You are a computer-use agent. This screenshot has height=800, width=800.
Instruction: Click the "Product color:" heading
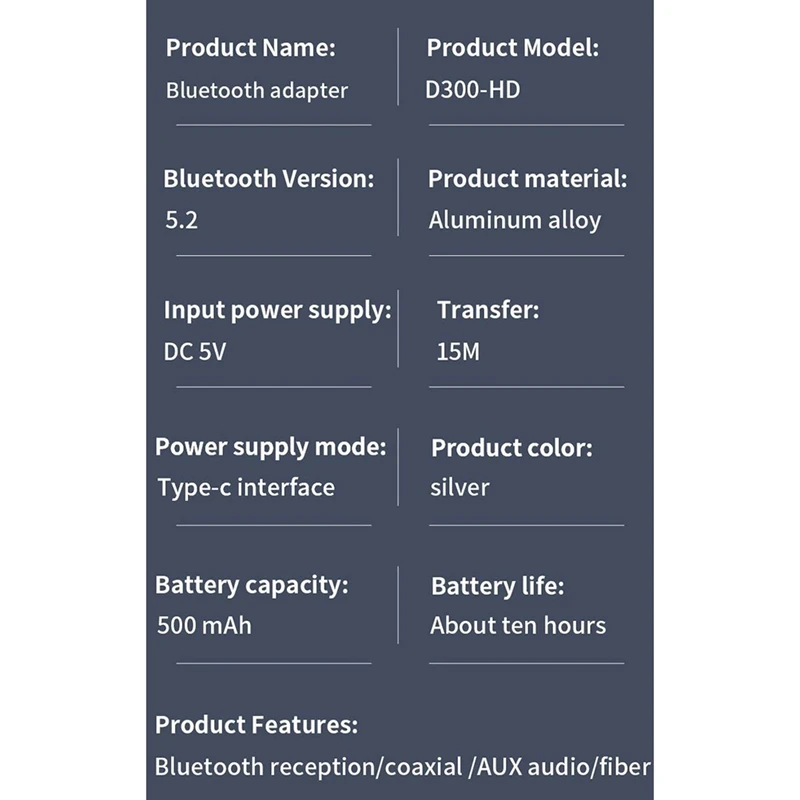pos(511,447)
